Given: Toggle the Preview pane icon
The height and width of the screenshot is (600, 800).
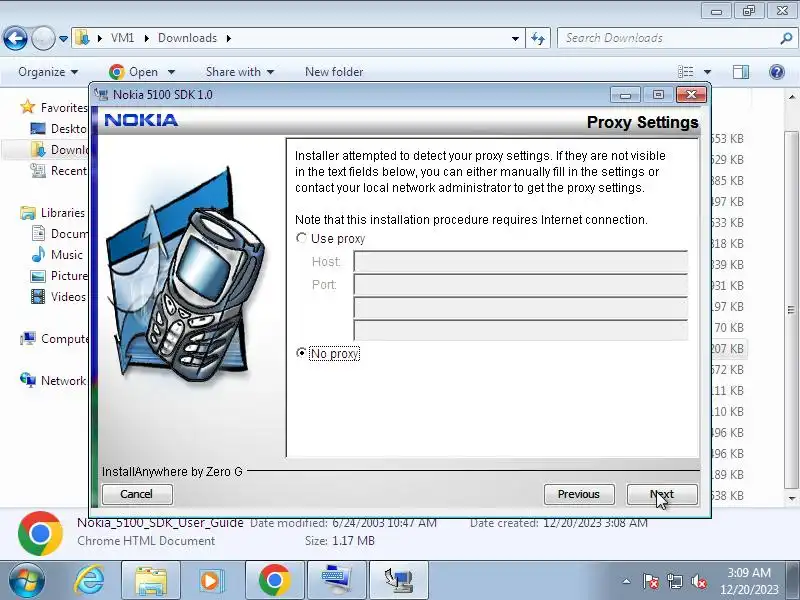Looking at the screenshot, I should (741, 72).
